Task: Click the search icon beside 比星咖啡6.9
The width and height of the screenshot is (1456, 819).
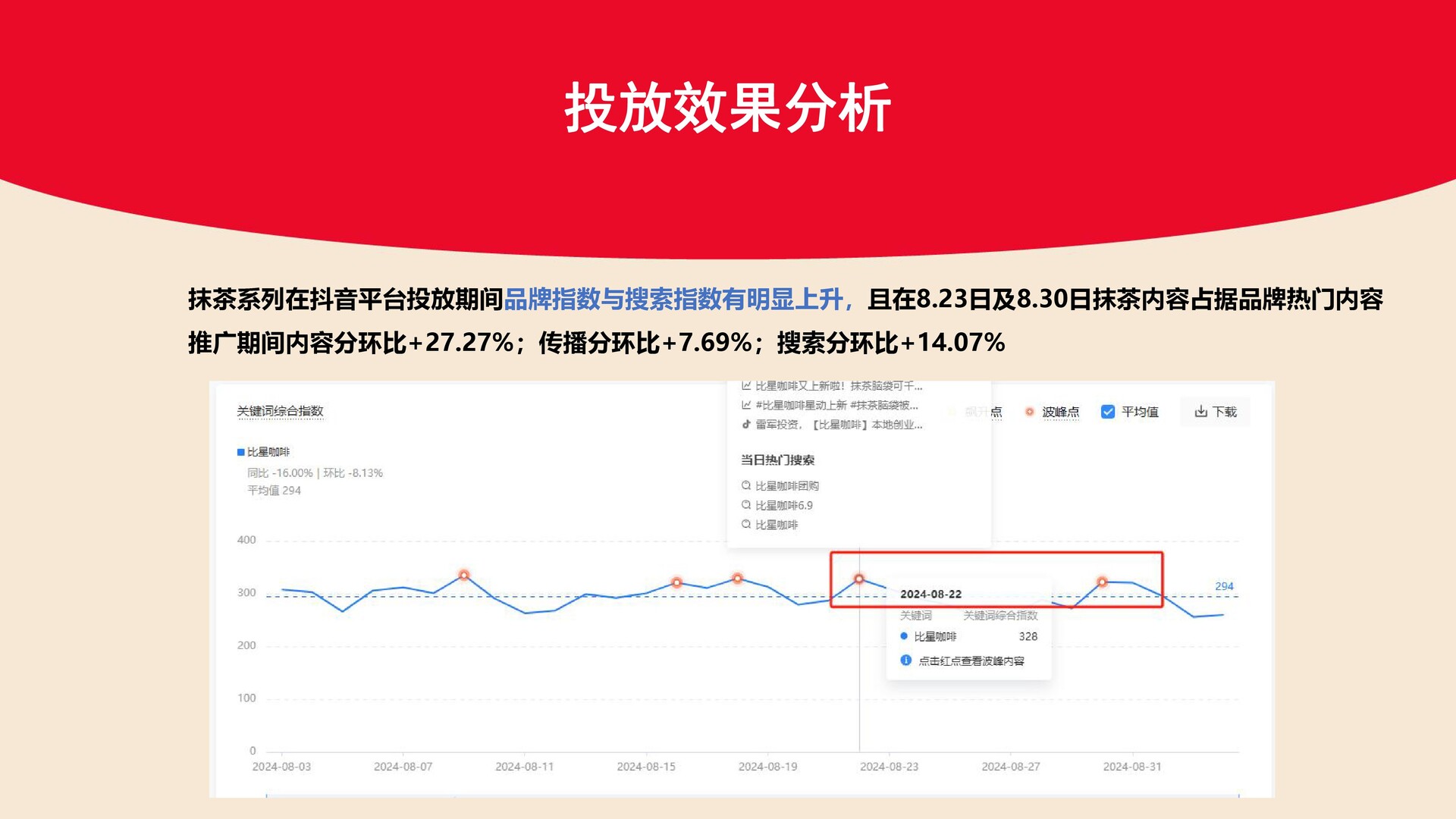Action: click(x=746, y=505)
